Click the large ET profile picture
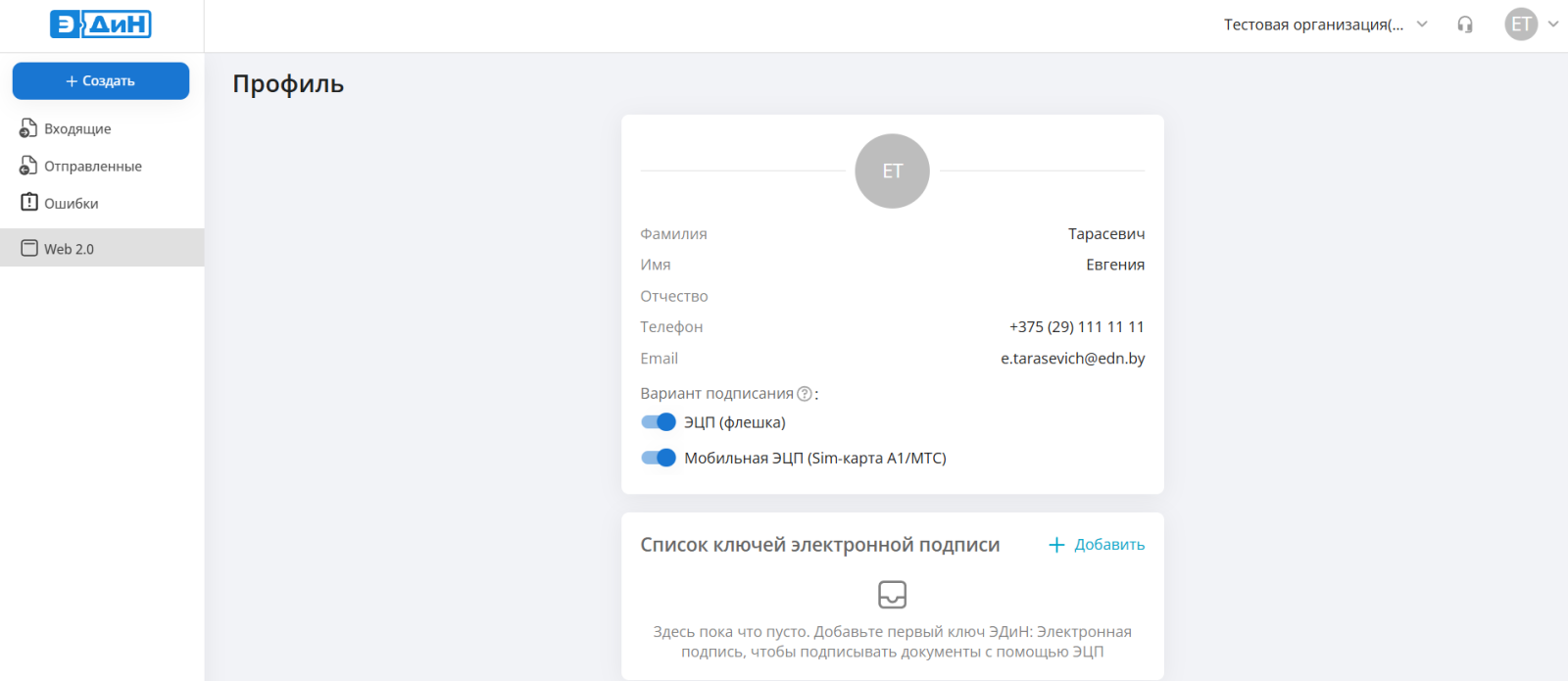 pos(892,171)
